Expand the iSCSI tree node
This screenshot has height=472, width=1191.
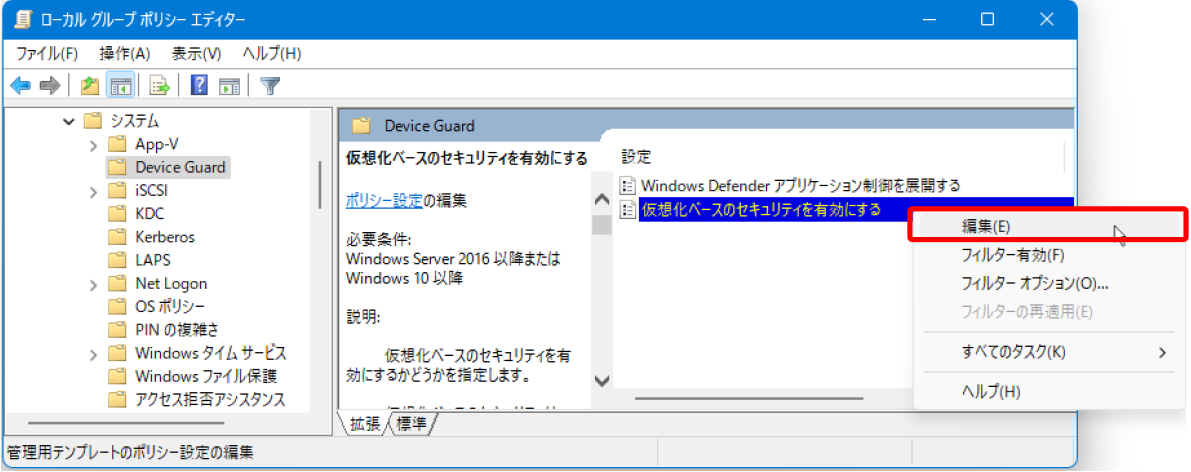click(93, 190)
